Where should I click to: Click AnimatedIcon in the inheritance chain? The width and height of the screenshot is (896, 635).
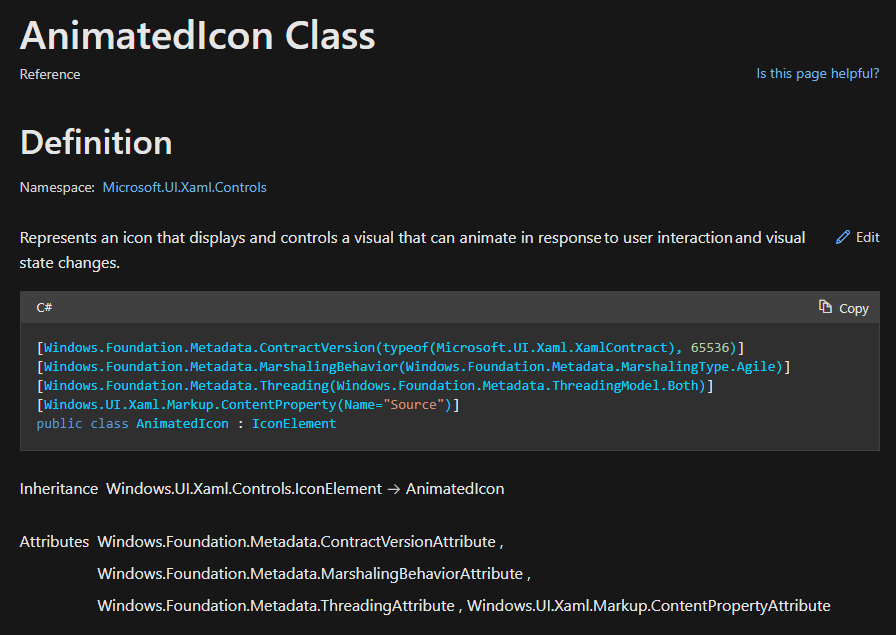[454, 488]
